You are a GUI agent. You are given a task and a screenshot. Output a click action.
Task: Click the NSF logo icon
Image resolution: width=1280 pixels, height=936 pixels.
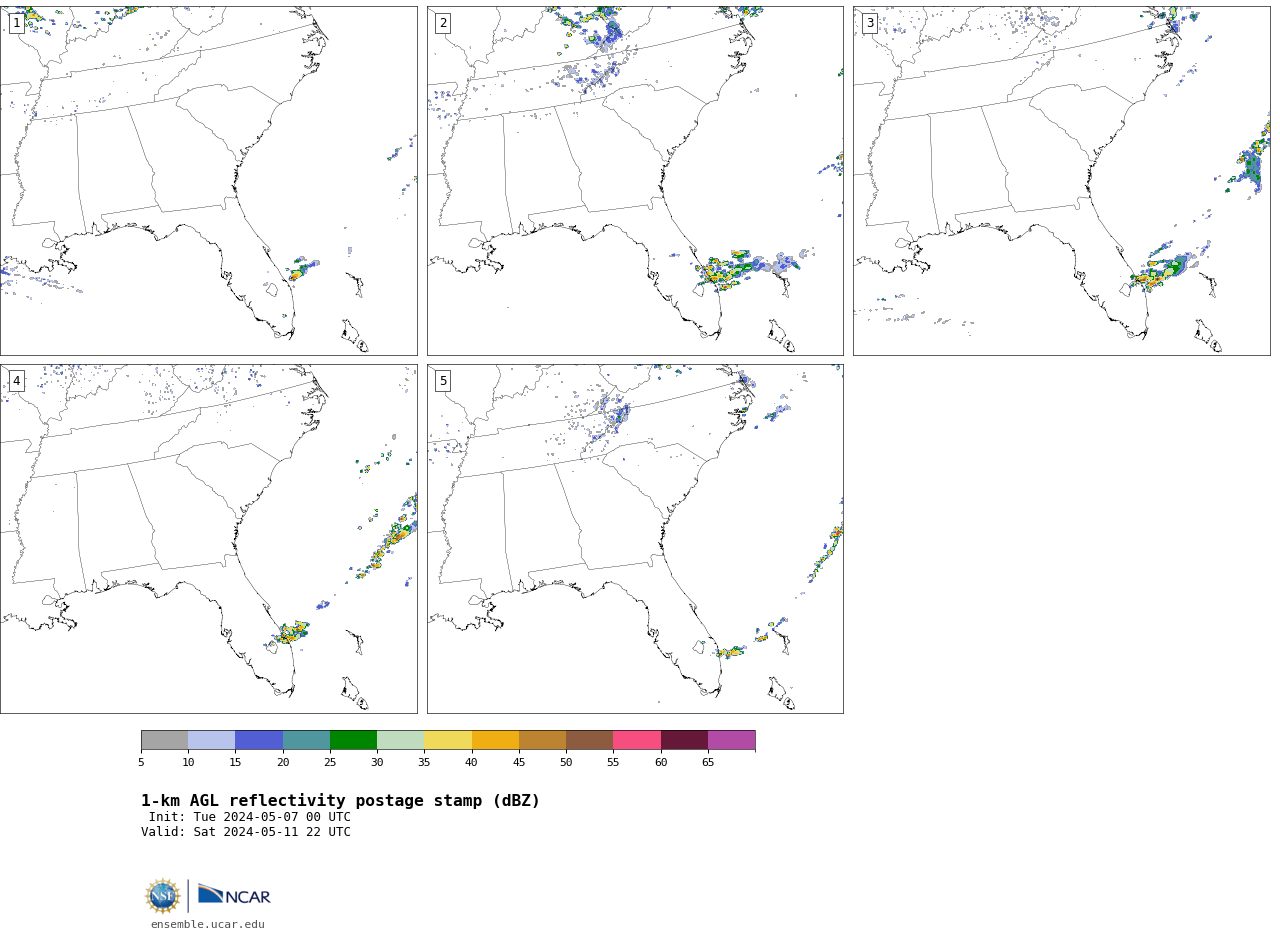tap(163, 896)
